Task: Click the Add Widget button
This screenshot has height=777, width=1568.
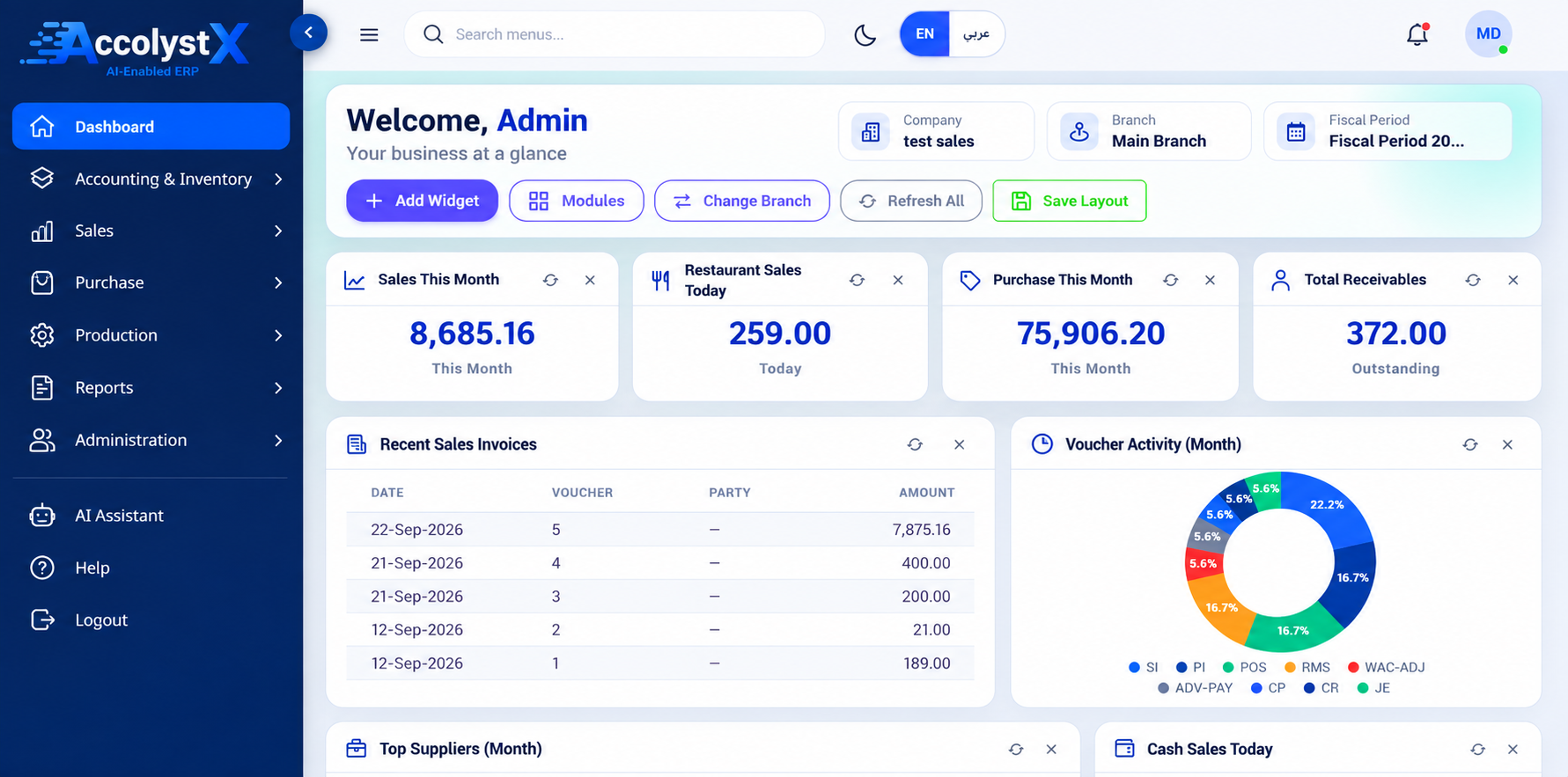Action: (422, 201)
